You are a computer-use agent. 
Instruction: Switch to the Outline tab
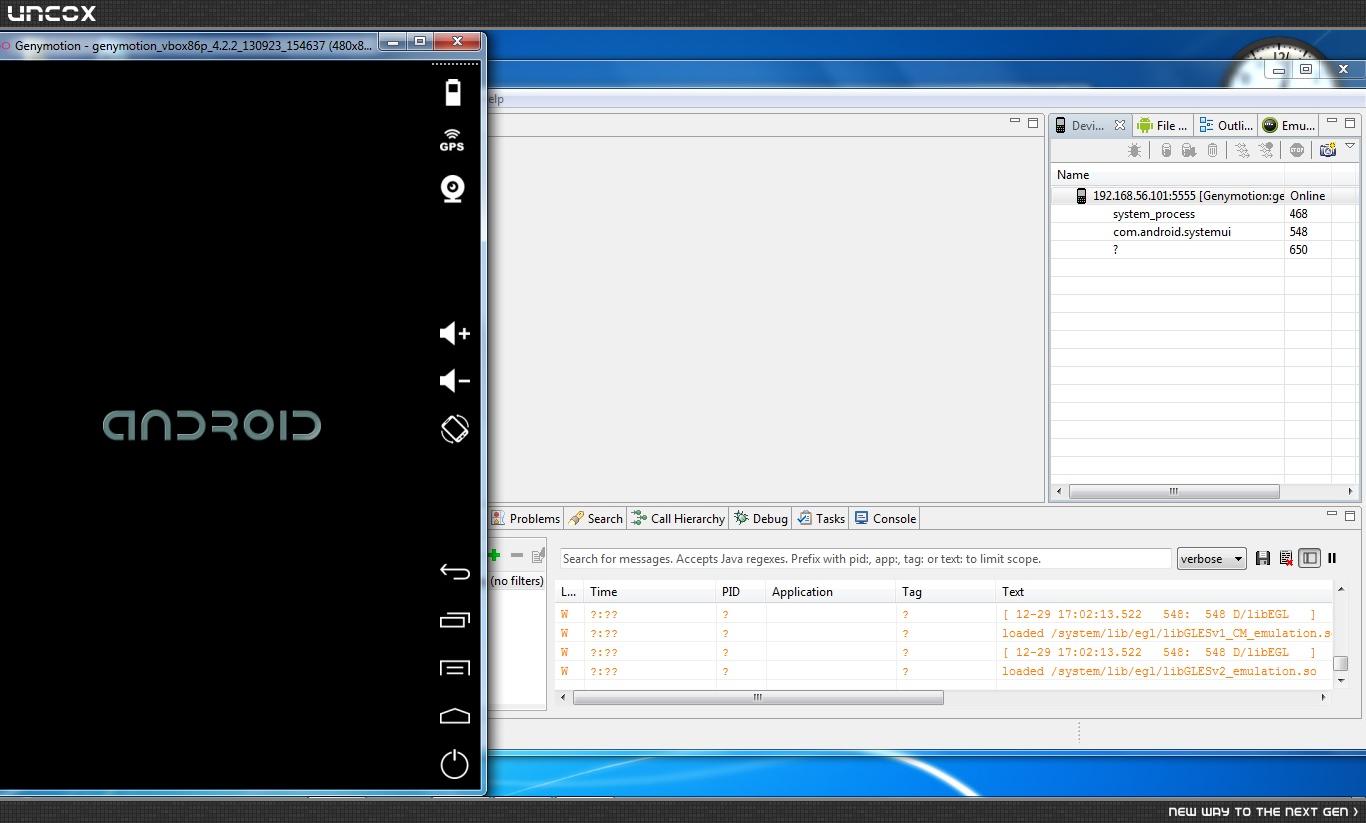pos(1226,125)
